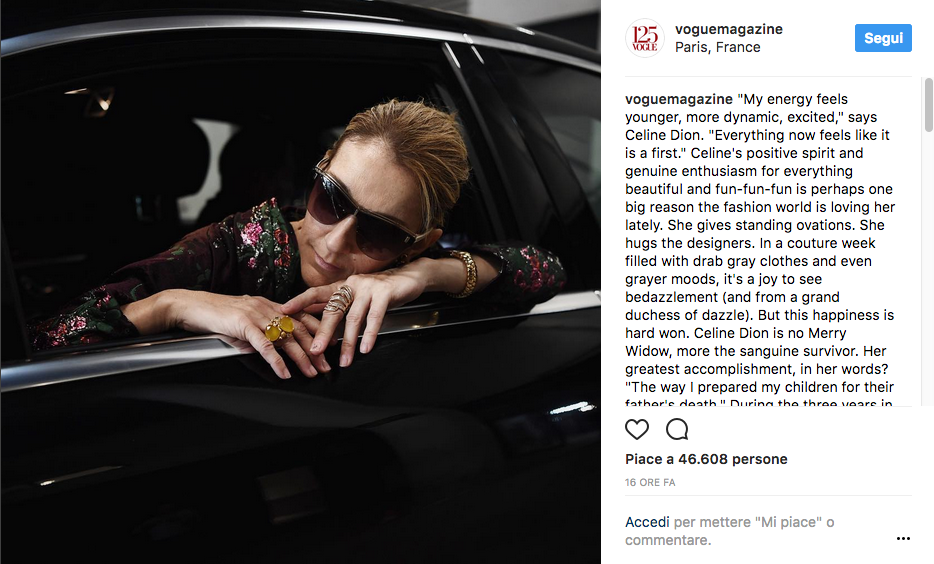Click the yellow ring in the photo

tap(279, 328)
